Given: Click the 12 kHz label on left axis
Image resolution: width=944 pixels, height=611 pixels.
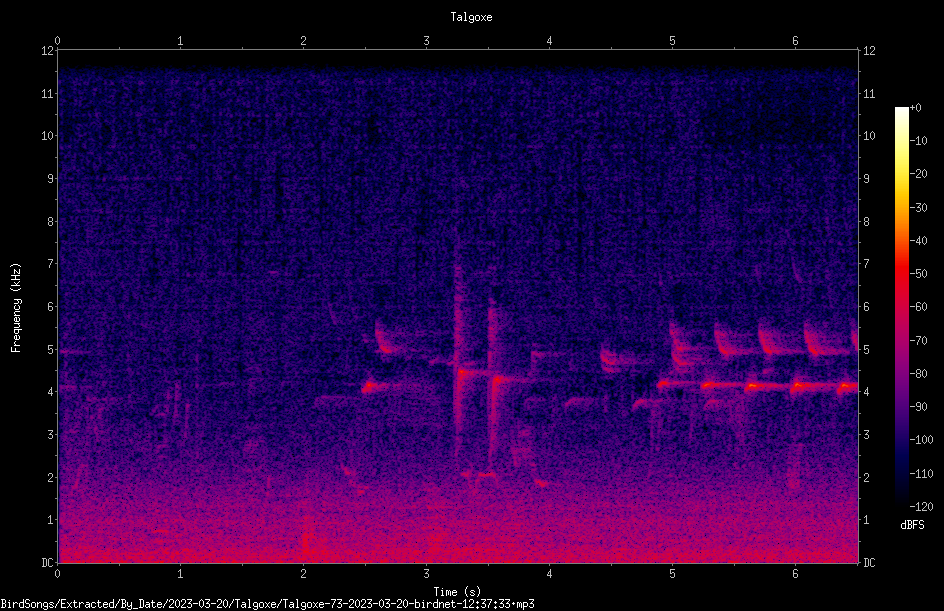Looking at the screenshot, I should 48,51.
